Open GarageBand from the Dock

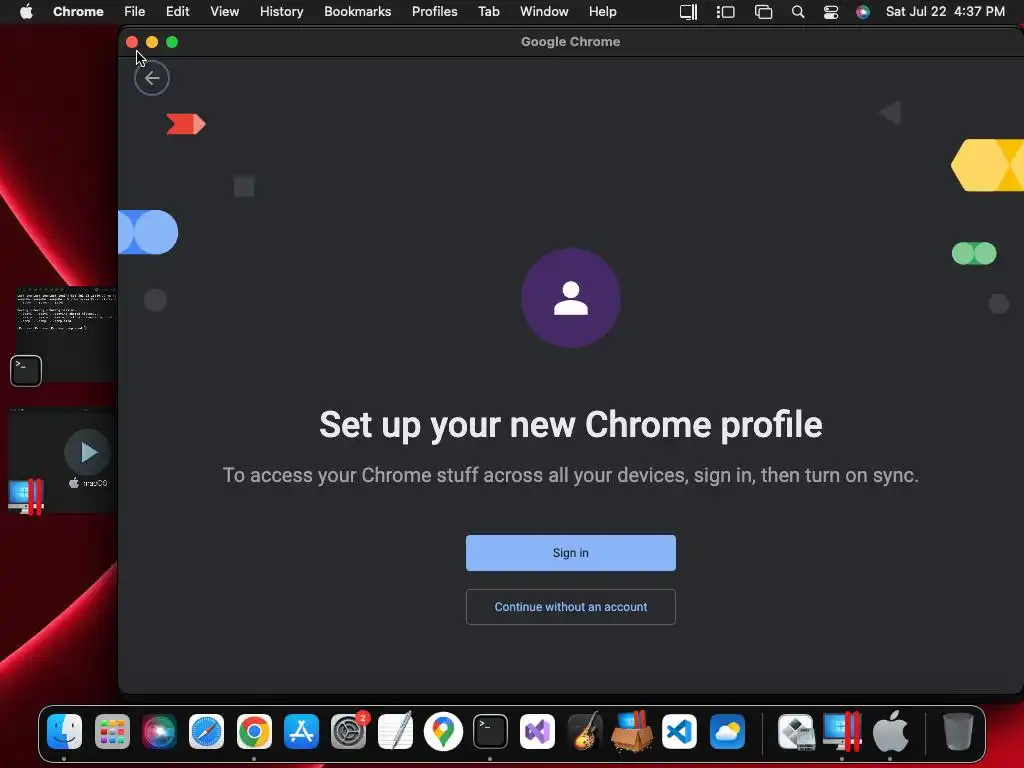point(585,731)
